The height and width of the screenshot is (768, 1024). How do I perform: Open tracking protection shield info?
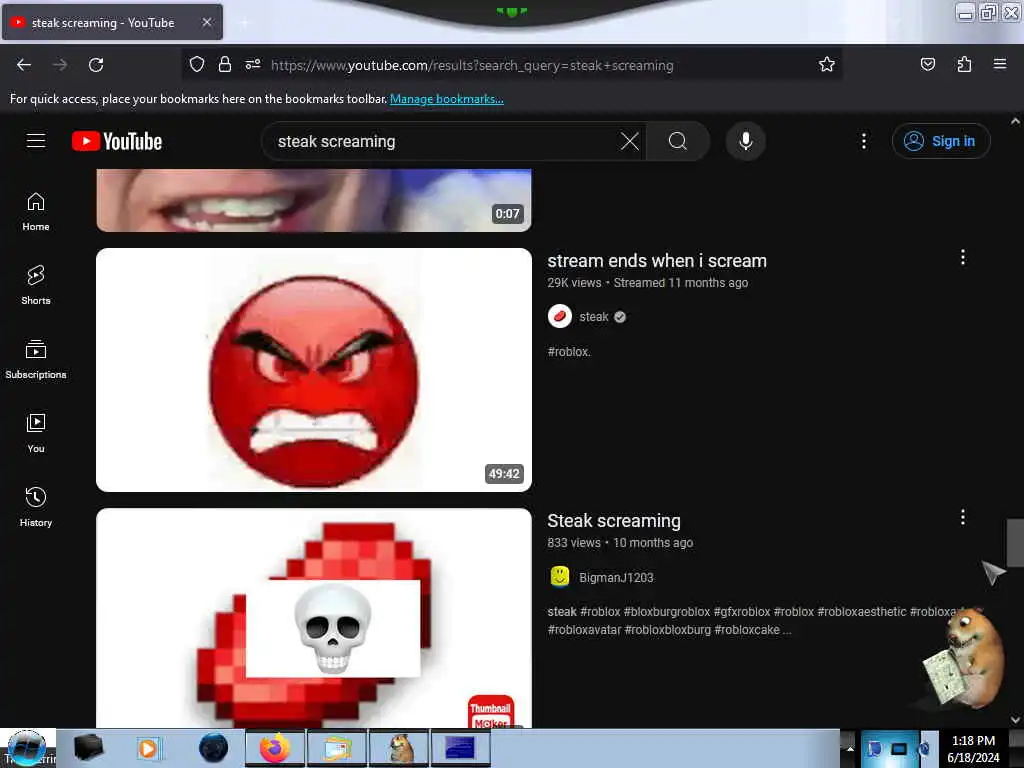[x=197, y=64]
